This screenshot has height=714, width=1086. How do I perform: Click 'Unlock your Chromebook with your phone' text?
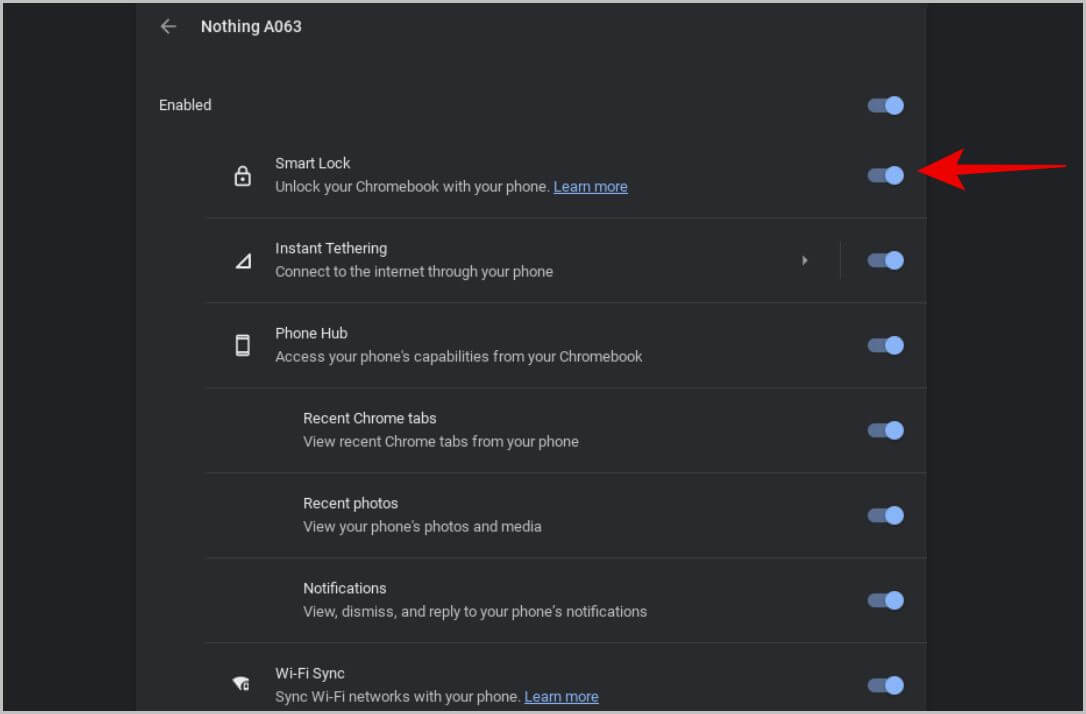[x=413, y=186]
